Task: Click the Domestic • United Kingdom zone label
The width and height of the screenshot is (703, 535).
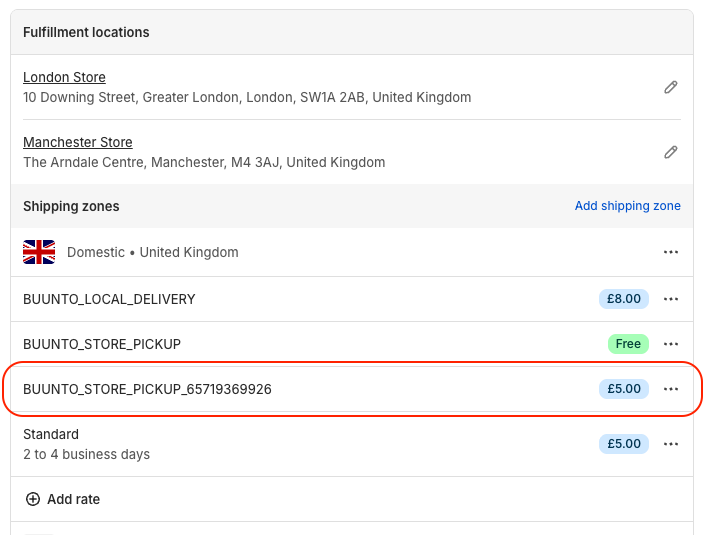Action: click(153, 252)
